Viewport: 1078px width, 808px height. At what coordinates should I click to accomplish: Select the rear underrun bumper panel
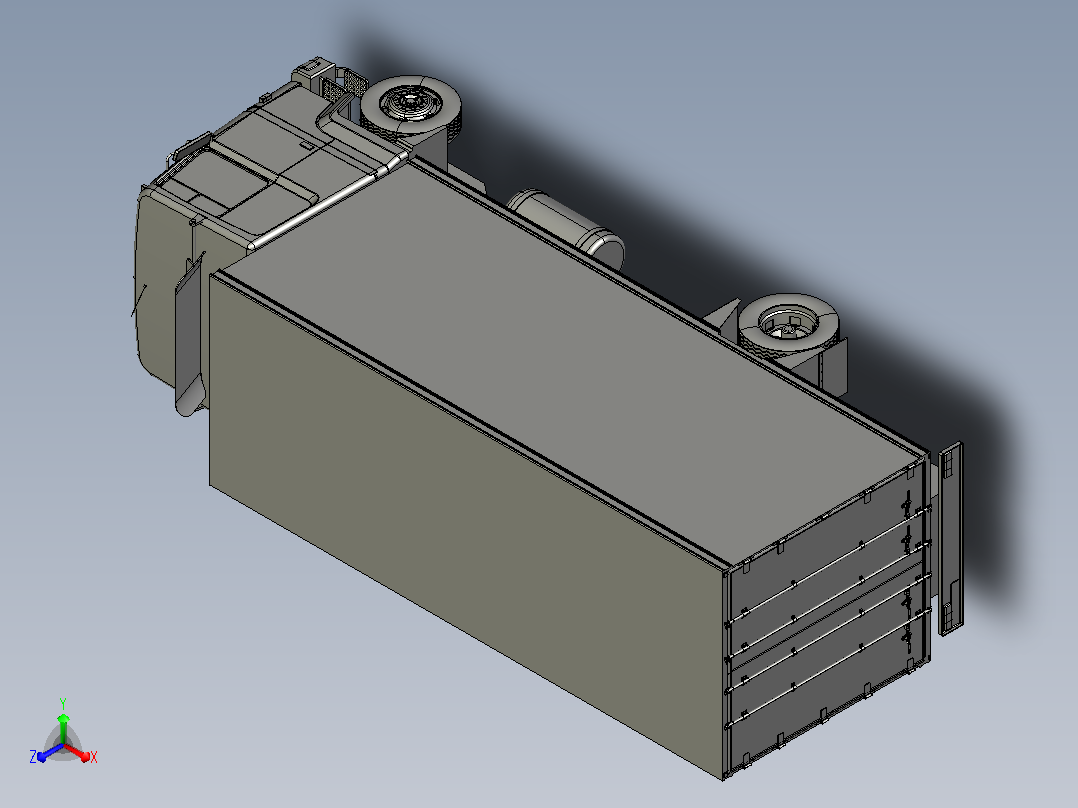[951, 538]
